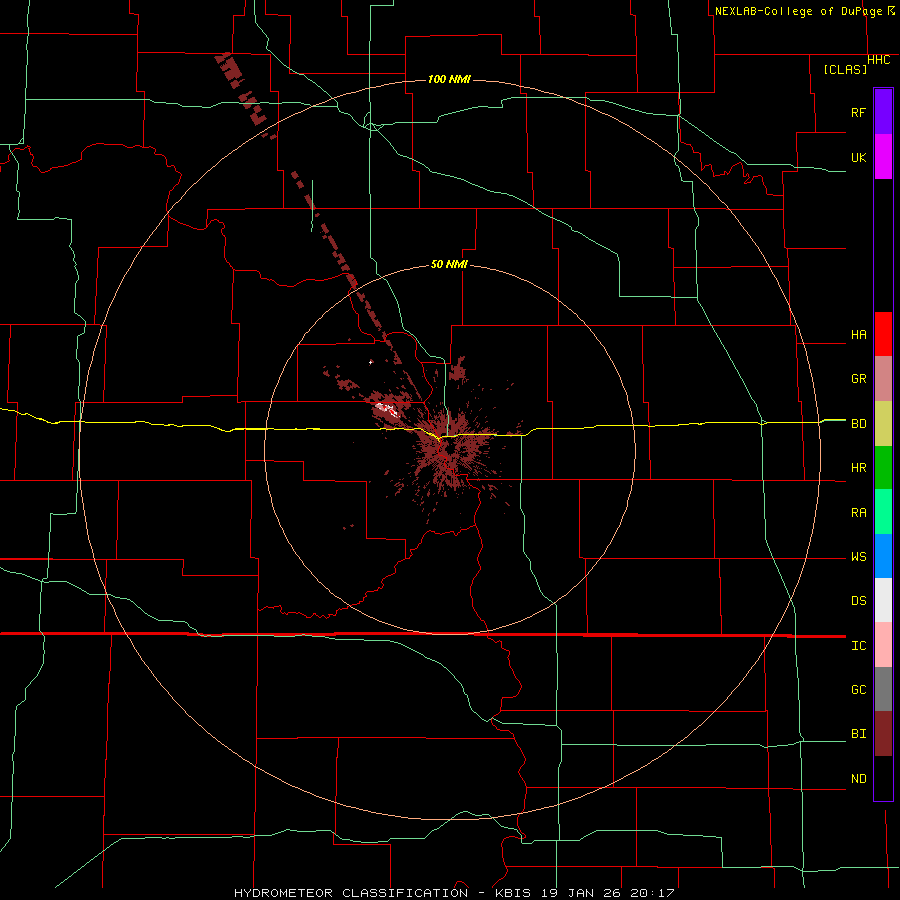Click the DS white legend swatch
This screenshot has height=900, width=900.
click(x=883, y=600)
